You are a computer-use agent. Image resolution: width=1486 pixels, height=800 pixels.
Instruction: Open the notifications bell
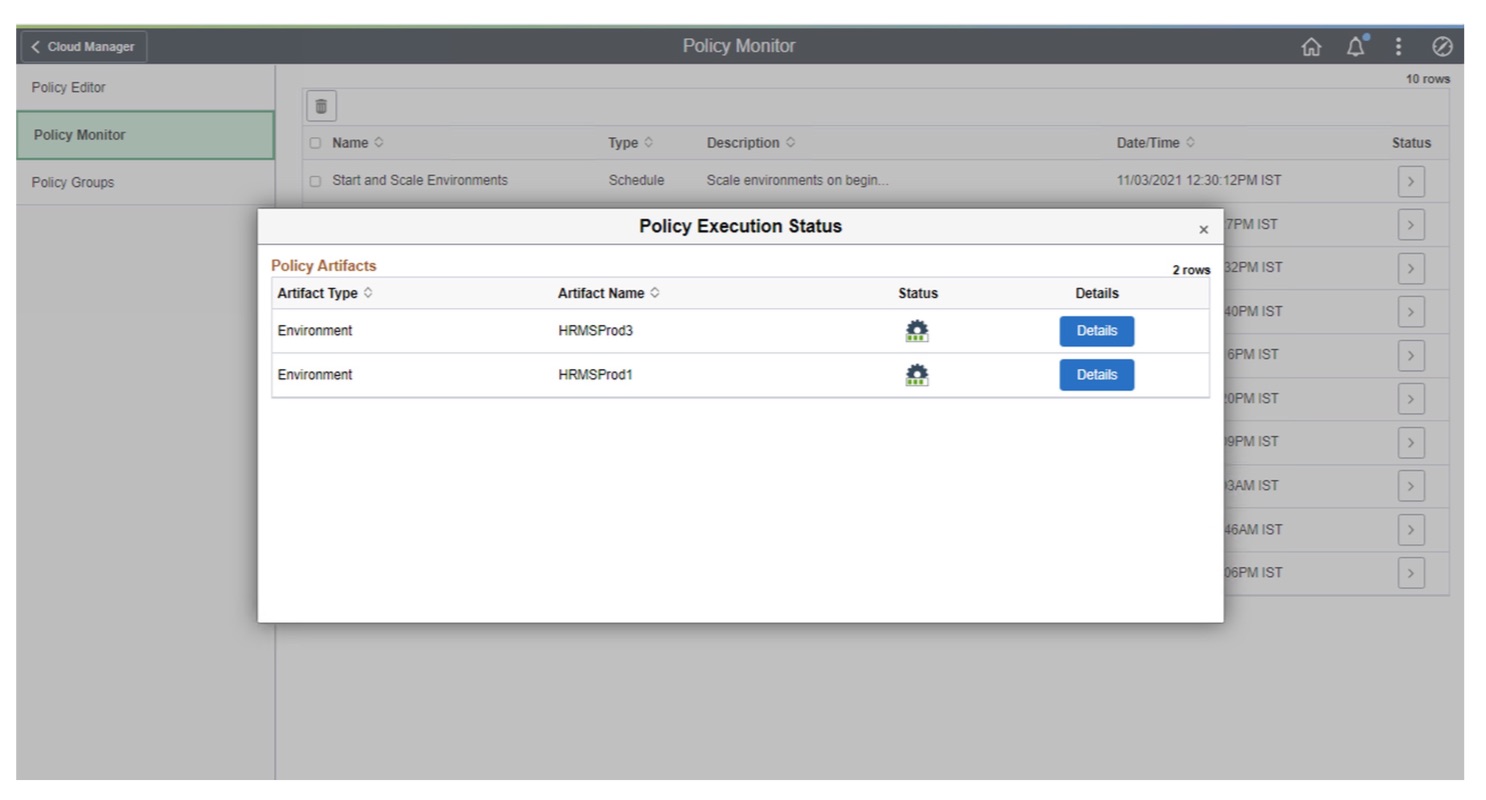[x=1357, y=46]
